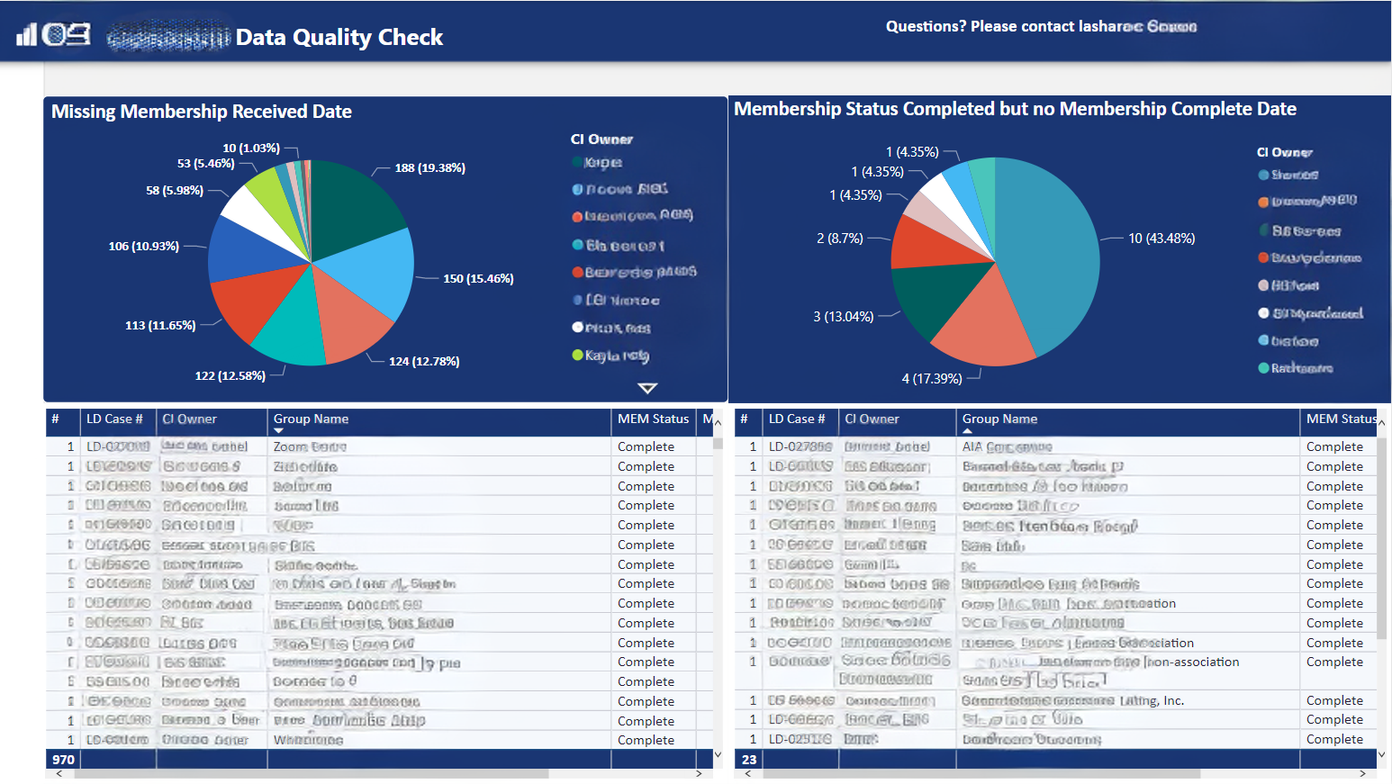The width and height of the screenshot is (1392, 784).
Task: Click the "Missing Membership Received Date" chart title
Action: coord(201,112)
